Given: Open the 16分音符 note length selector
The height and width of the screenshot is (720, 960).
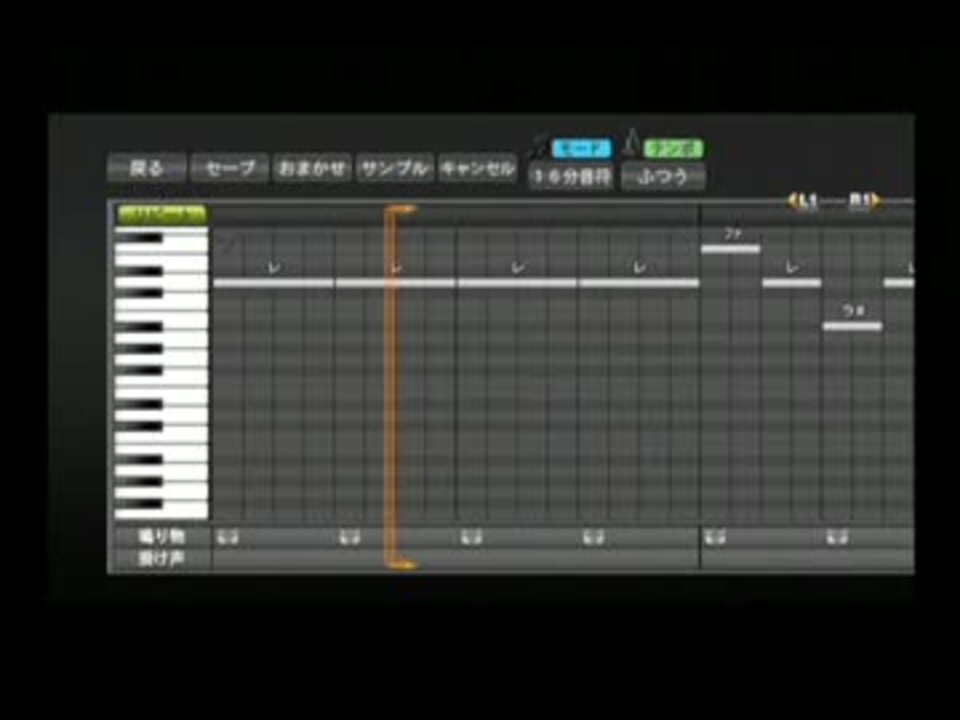Looking at the screenshot, I should (x=571, y=177).
